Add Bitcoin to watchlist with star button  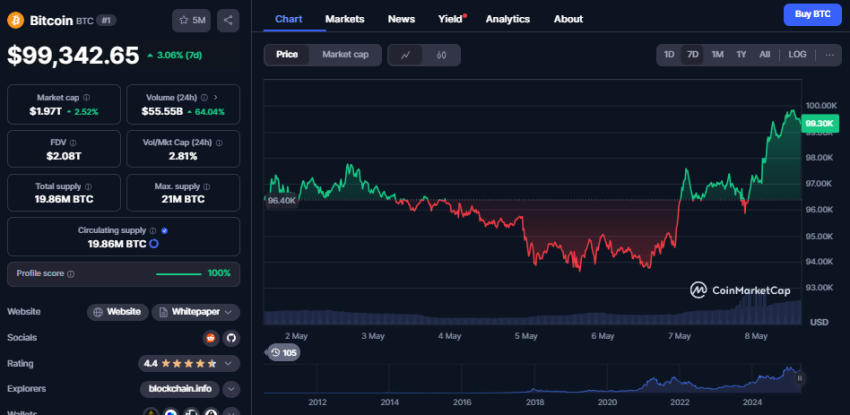coord(192,19)
